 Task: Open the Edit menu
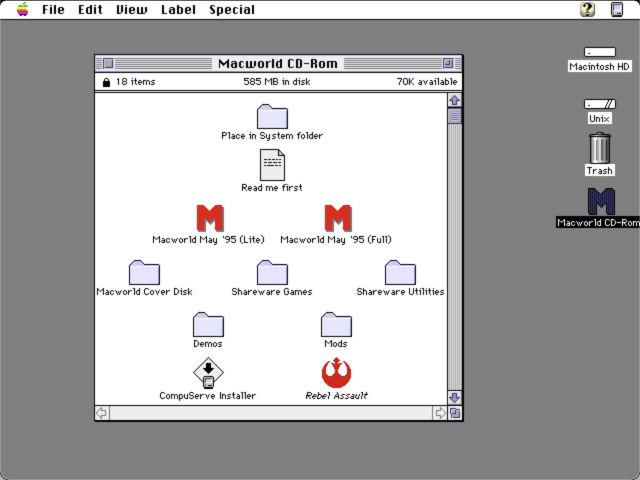tap(90, 9)
